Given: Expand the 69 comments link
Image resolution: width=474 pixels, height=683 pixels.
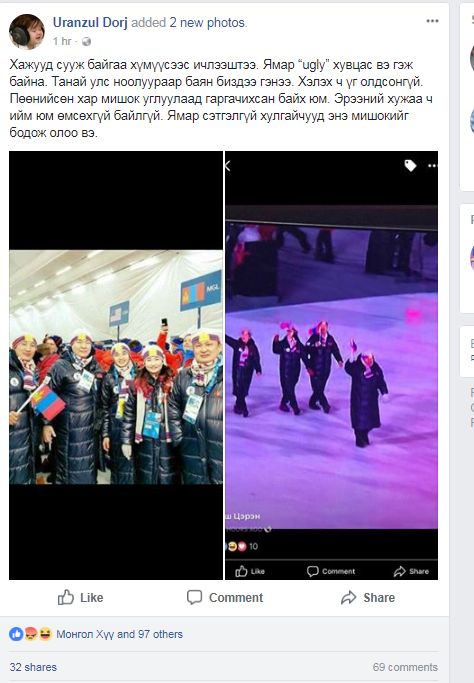Looking at the screenshot, I should coord(405,667).
